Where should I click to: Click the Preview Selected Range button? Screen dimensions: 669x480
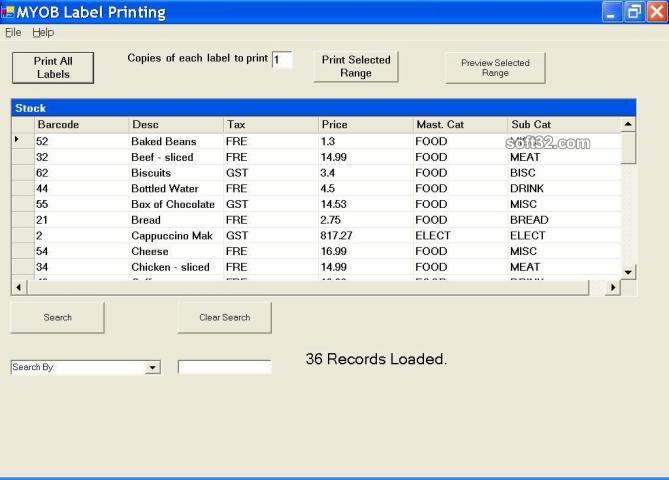495,68
